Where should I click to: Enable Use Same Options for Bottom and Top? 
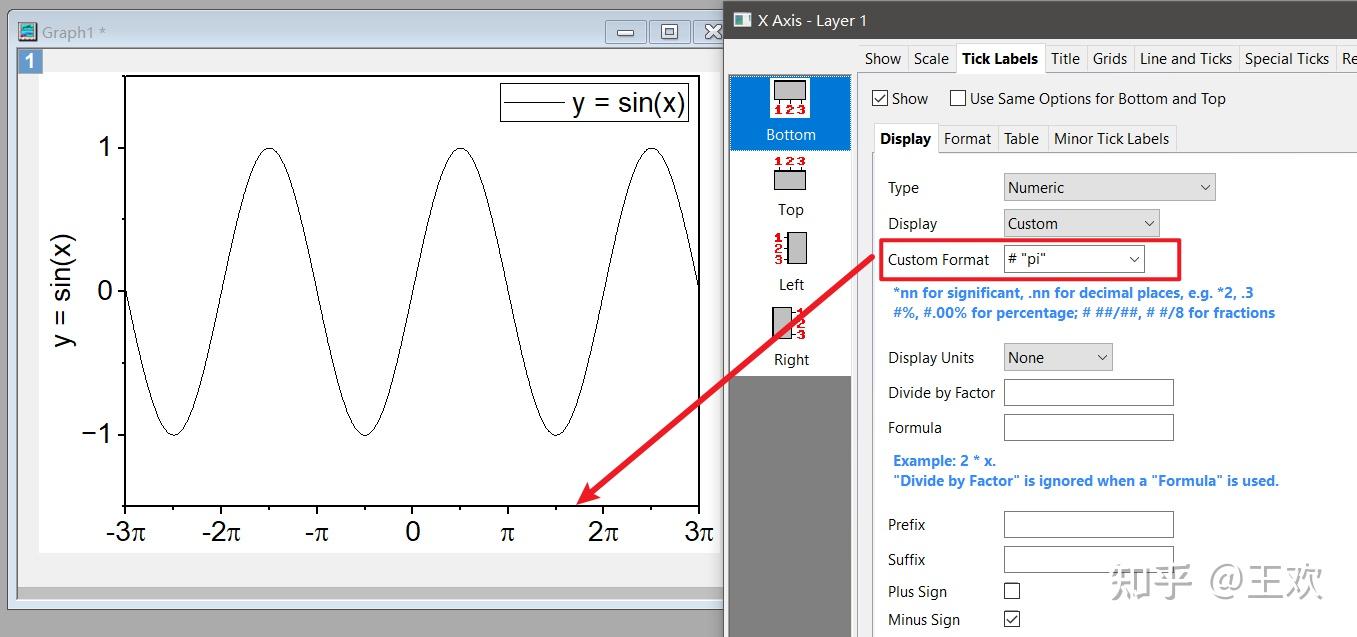pos(958,98)
